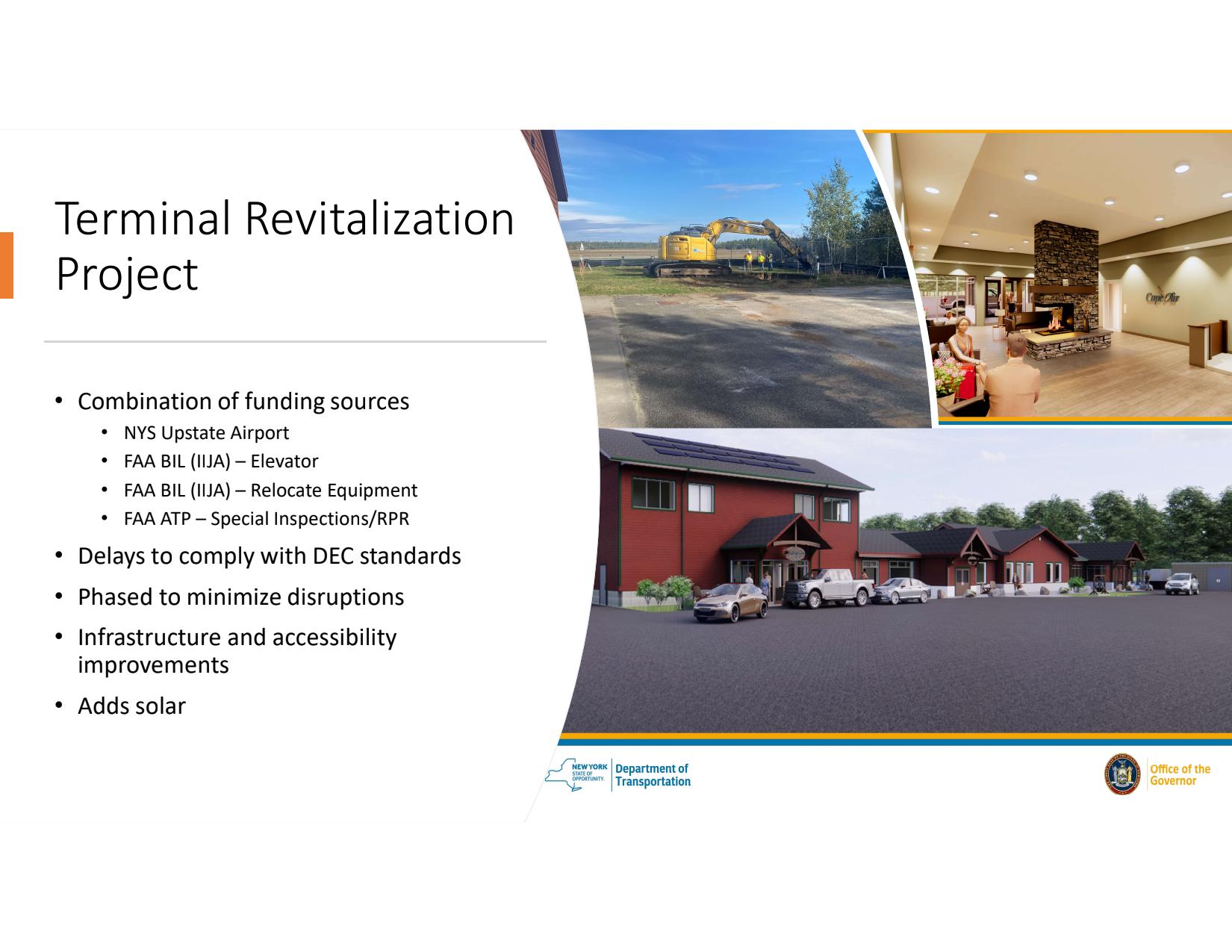Click the "Terminal Revitalization Project" title
The image size is (1232, 952).
click(x=284, y=246)
